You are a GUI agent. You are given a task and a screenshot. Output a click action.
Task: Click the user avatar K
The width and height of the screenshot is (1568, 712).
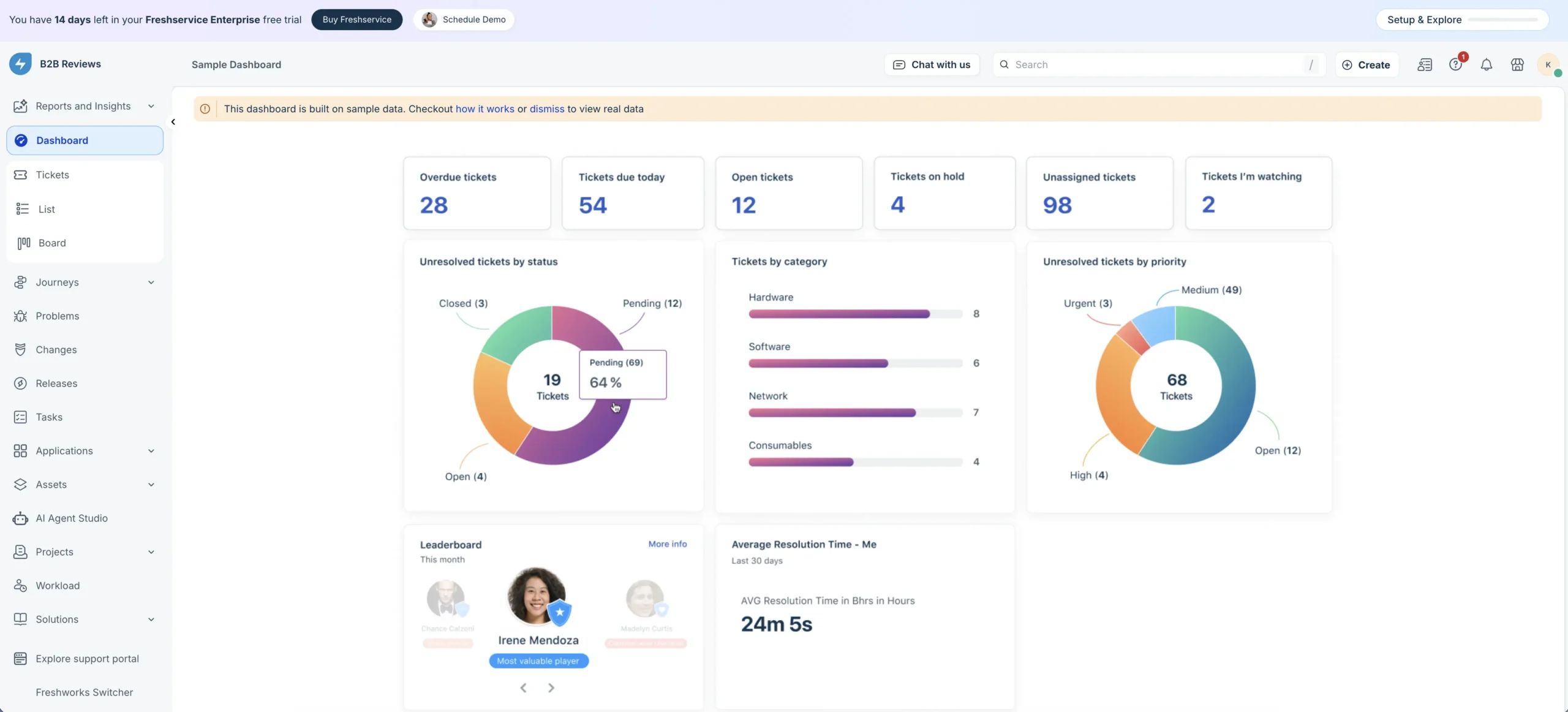tap(1548, 64)
